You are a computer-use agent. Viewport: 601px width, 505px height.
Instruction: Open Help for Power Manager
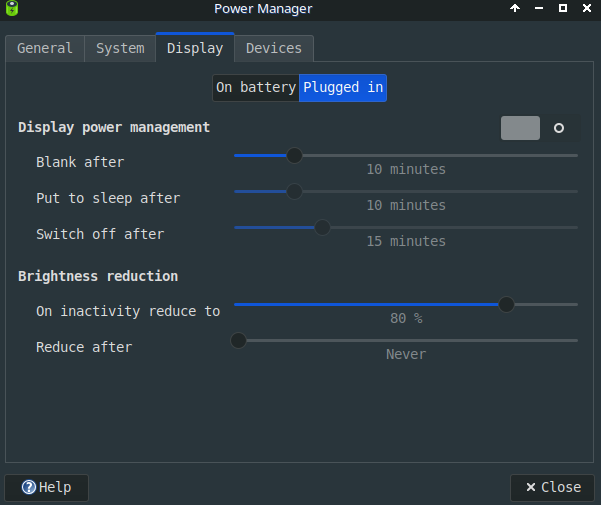(x=46, y=487)
